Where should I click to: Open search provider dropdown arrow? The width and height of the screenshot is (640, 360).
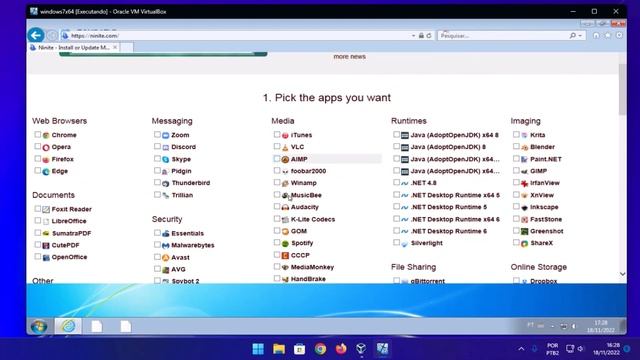[x=580, y=36]
